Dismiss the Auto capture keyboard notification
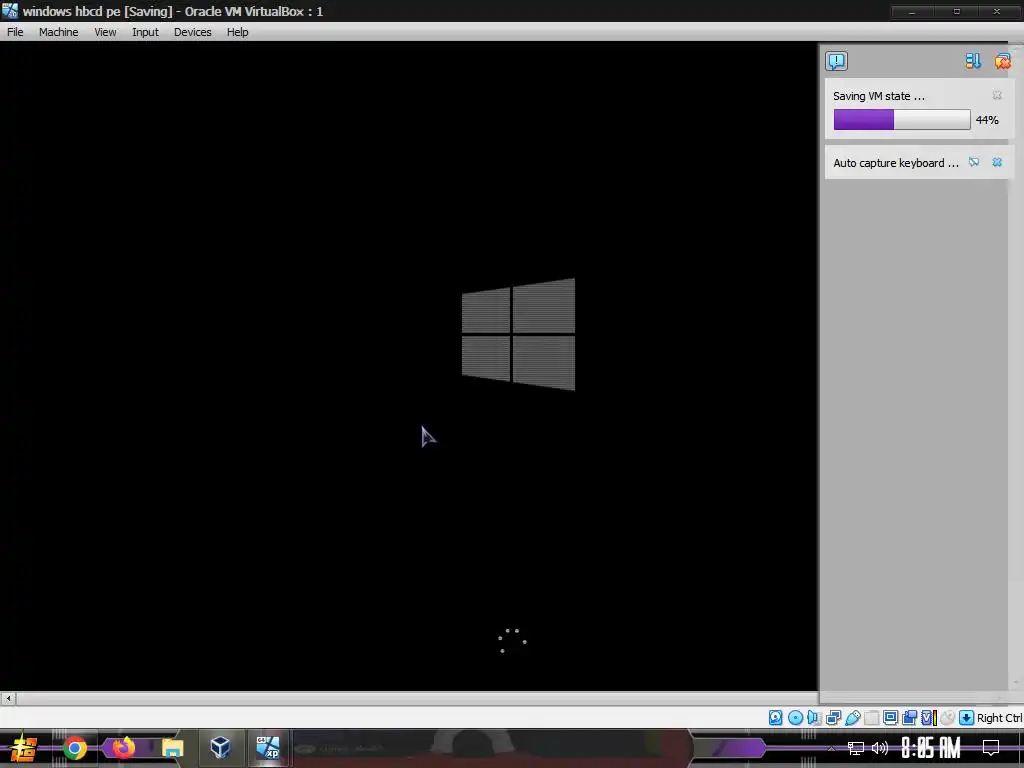1024x768 pixels. pyautogui.click(x=997, y=163)
